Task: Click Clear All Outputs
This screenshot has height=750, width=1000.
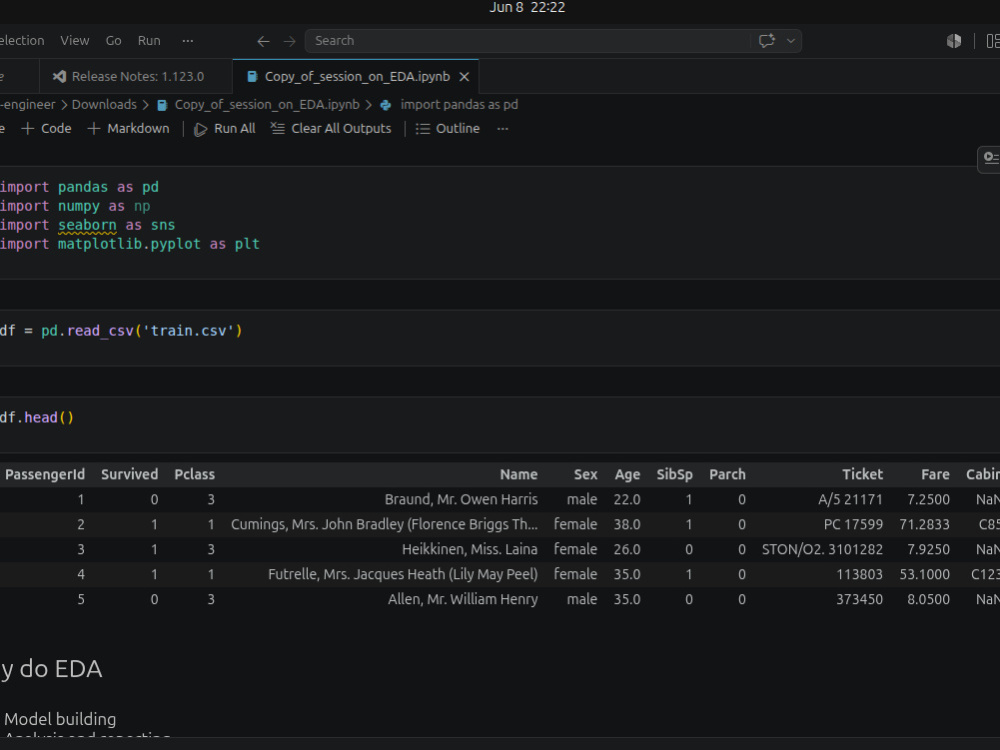Action: 331,129
